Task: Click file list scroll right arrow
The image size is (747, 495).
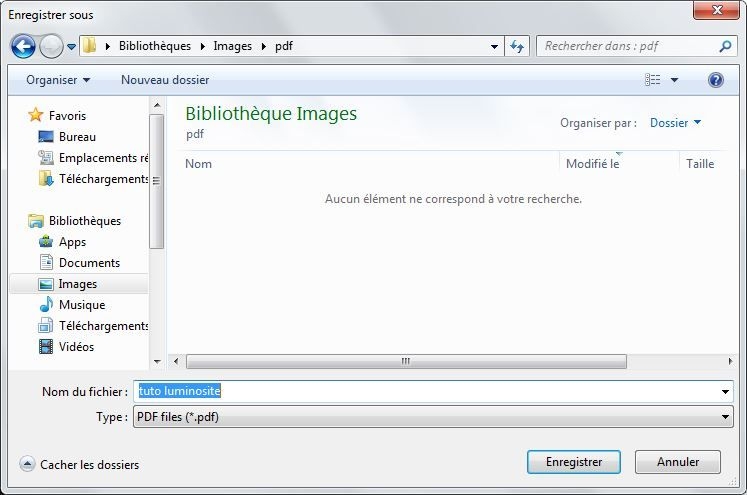Action: tap(730, 361)
